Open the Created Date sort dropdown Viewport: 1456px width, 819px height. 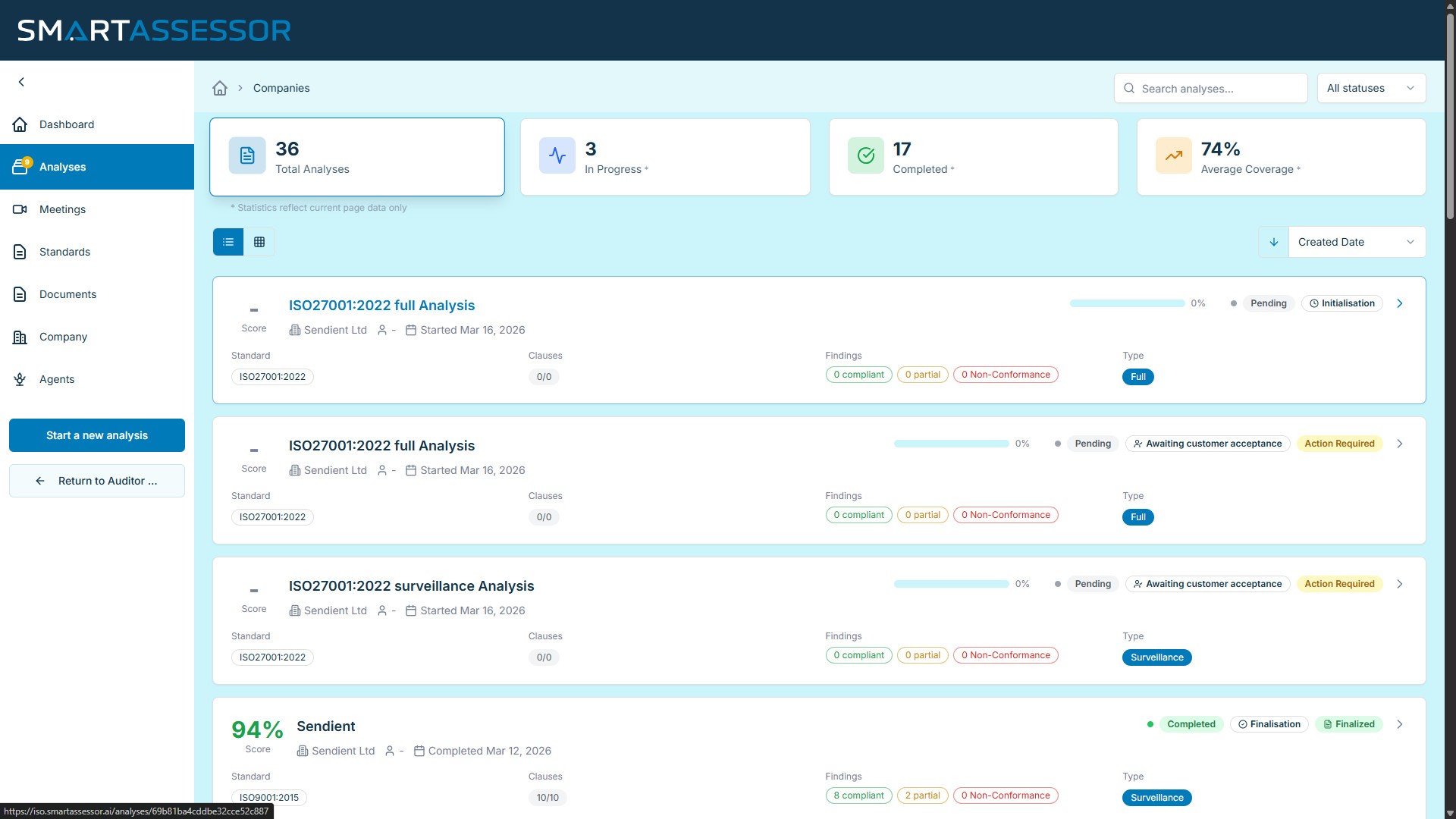[x=1356, y=242]
